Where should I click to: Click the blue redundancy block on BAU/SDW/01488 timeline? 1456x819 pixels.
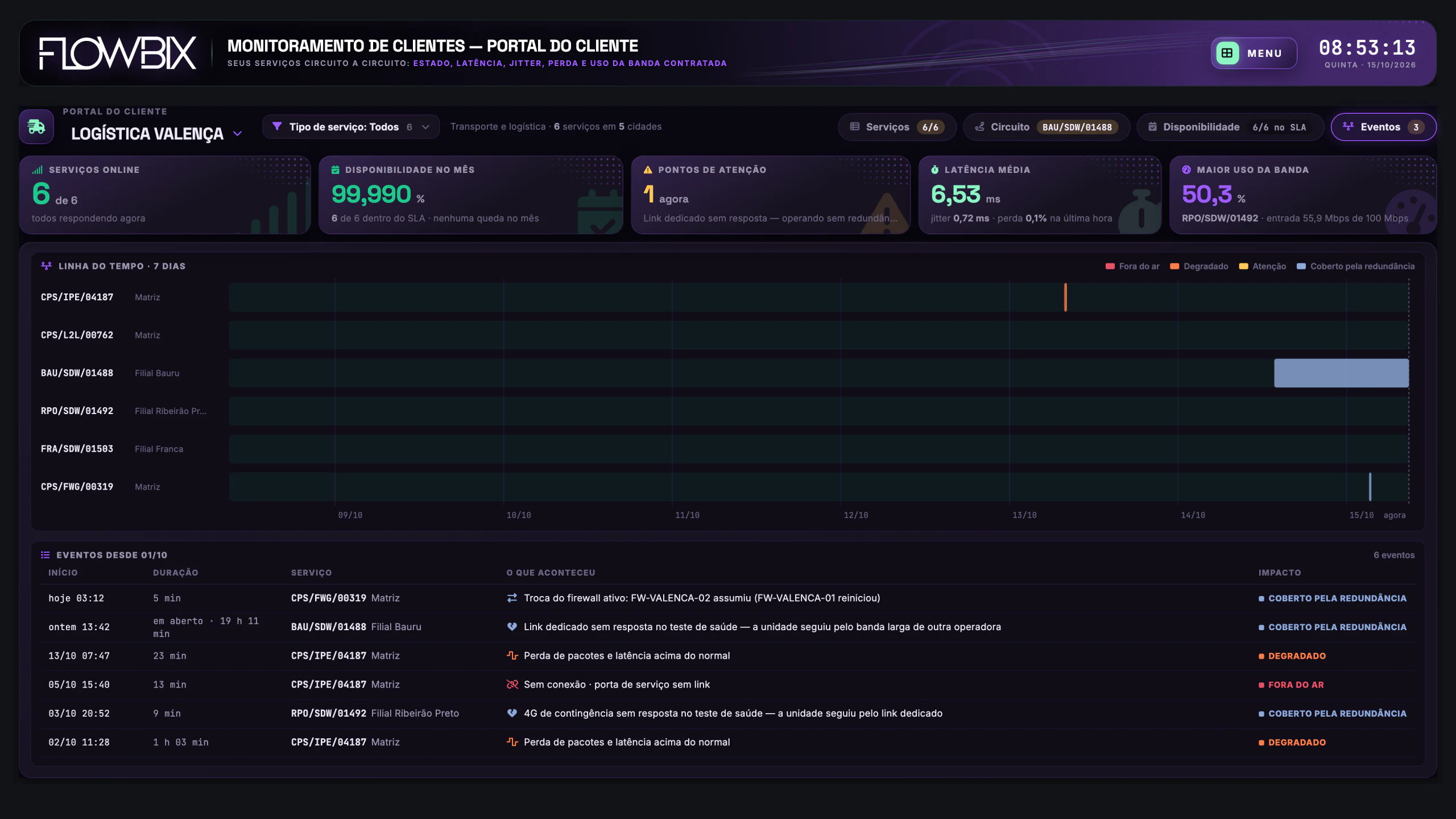(1341, 373)
